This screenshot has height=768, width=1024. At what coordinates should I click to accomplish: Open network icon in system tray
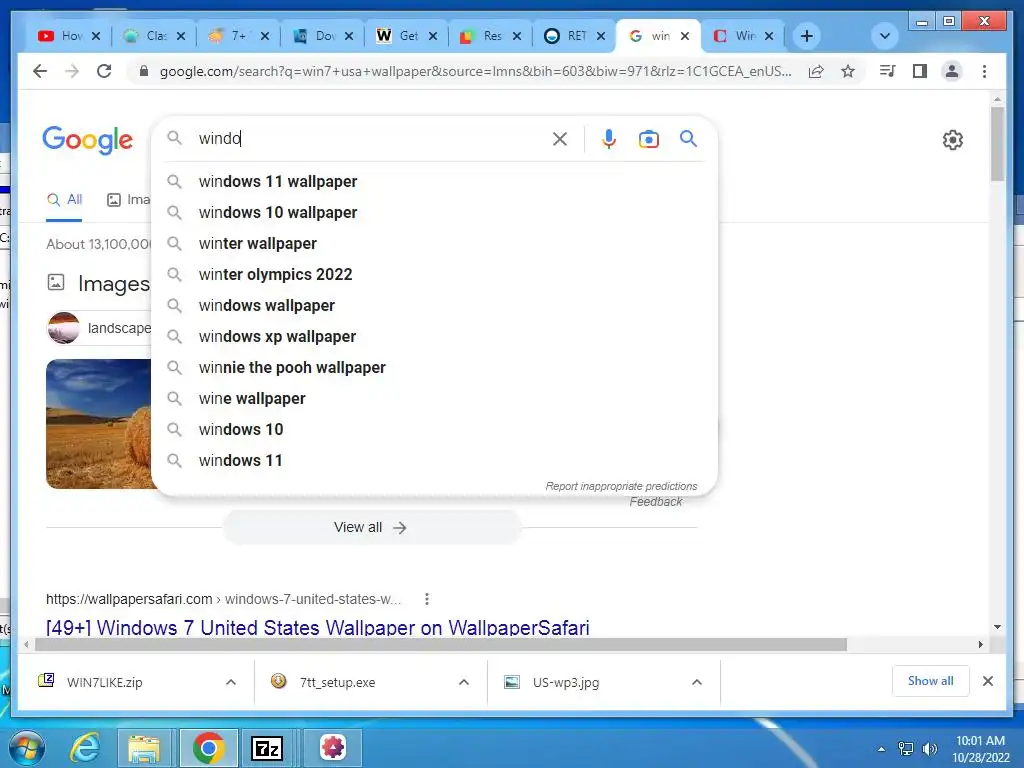[x=906, y=749]
